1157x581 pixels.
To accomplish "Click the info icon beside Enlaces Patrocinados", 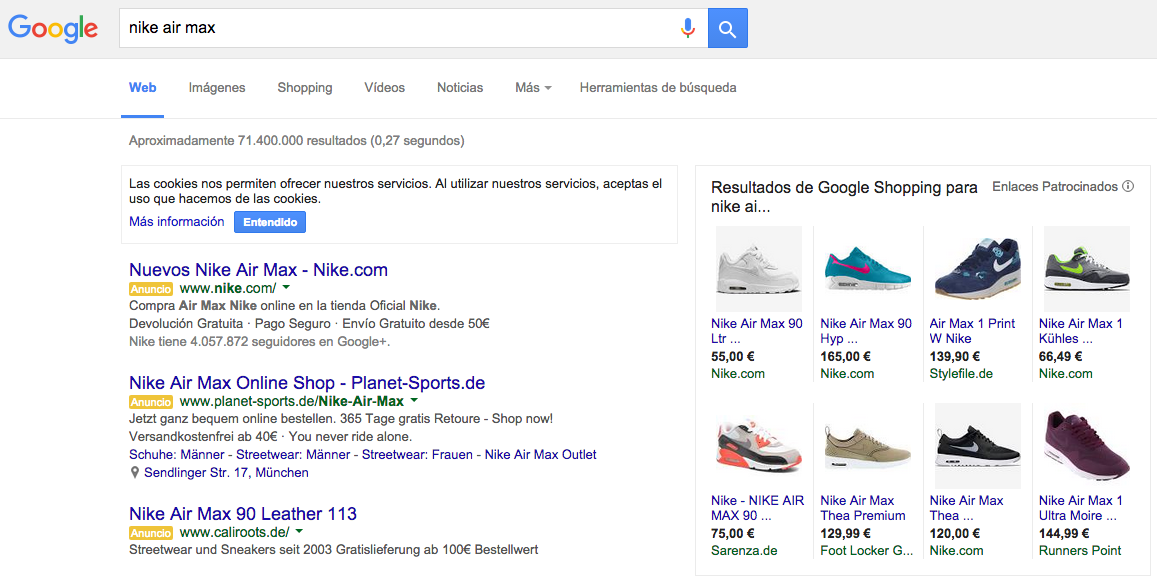I will pos(1128,187).
